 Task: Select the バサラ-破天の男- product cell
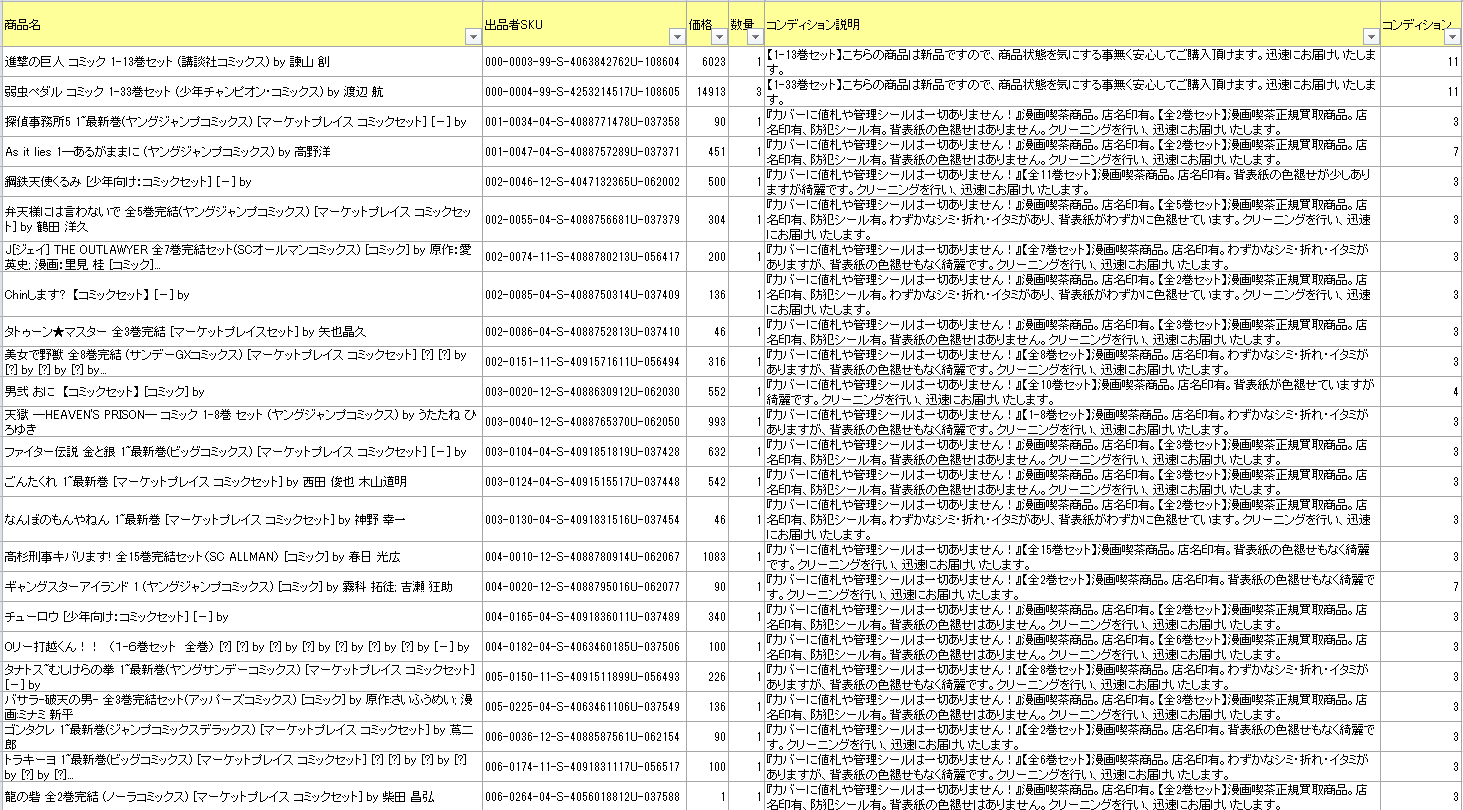point(241,707)
